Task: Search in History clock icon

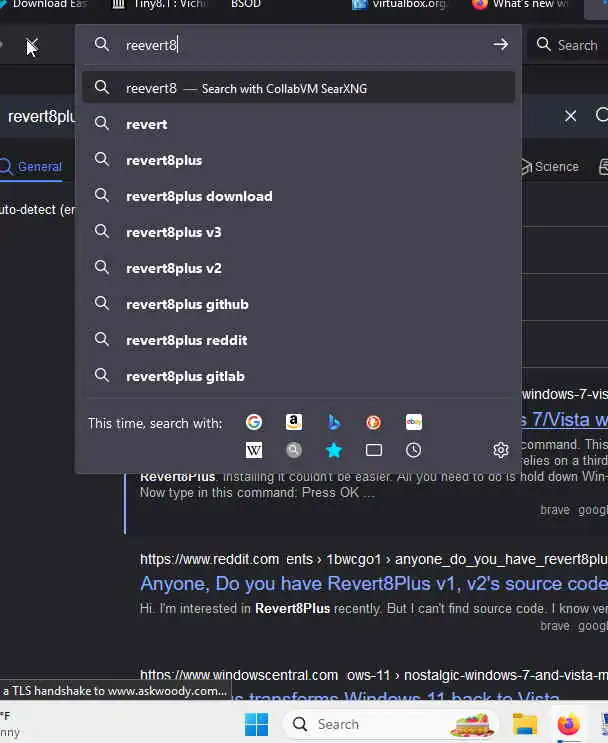Action: click(413, 450)
